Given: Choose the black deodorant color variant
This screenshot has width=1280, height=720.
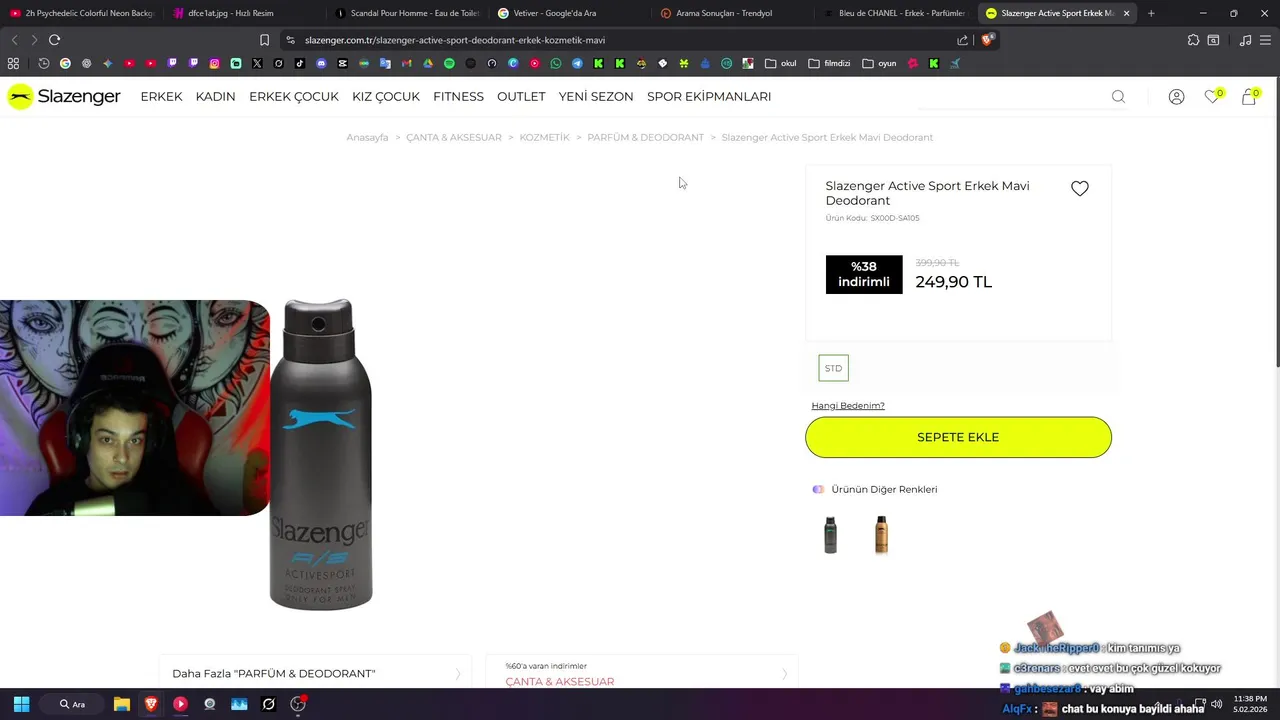Looking at the screenshot, I should click(x=830, y=535).
